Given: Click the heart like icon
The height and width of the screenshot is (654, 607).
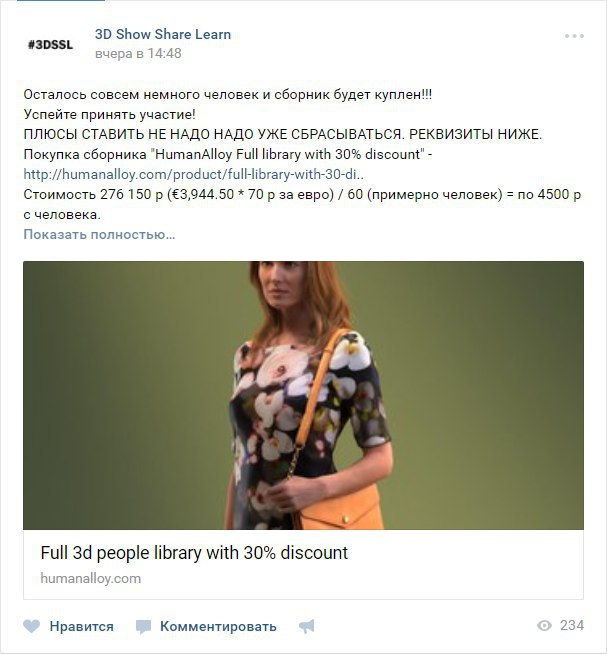Looking at the screenshot, I should click(31, 626).
